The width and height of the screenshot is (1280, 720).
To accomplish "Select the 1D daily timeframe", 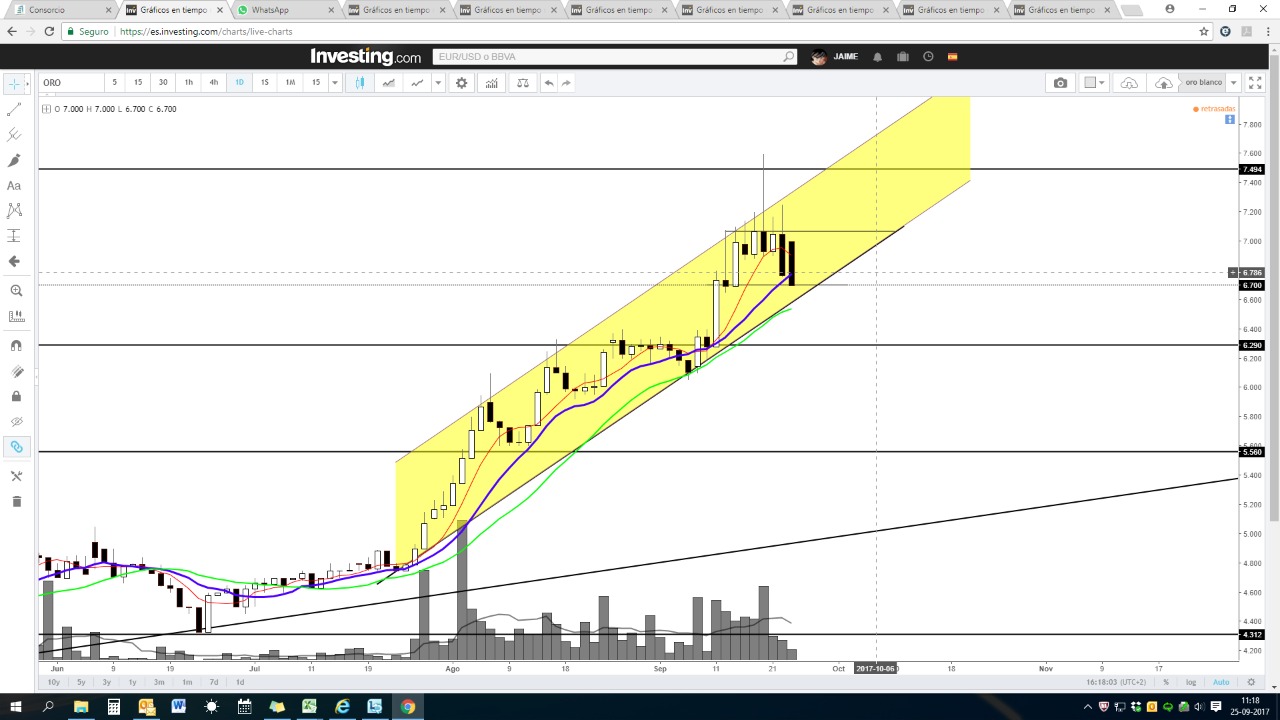I will (239, 83).
